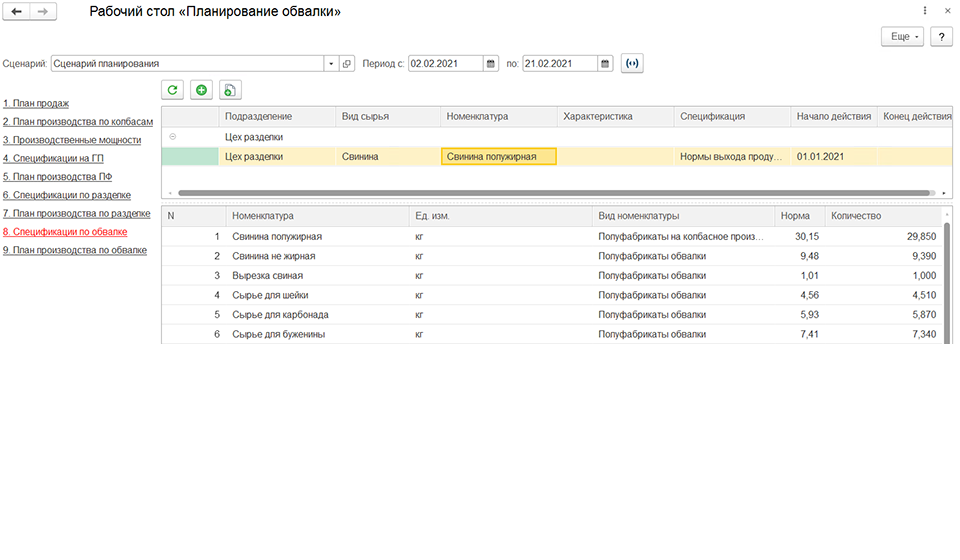Image resolution: width=960 pixels, height=560 pixels.
Task: Click the period start date field 02.02.2021
Action: 446,64
